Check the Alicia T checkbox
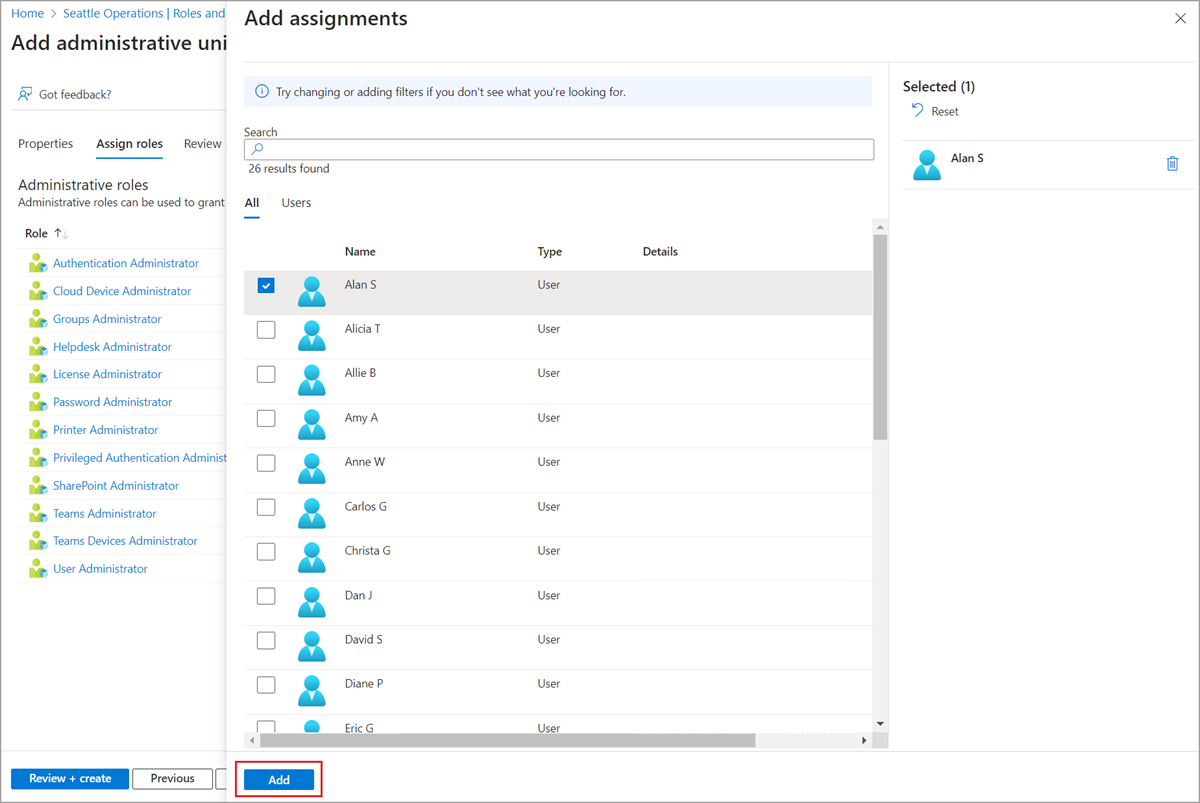The height and width of the screenshot is (803, 1200). pos(266,329)
